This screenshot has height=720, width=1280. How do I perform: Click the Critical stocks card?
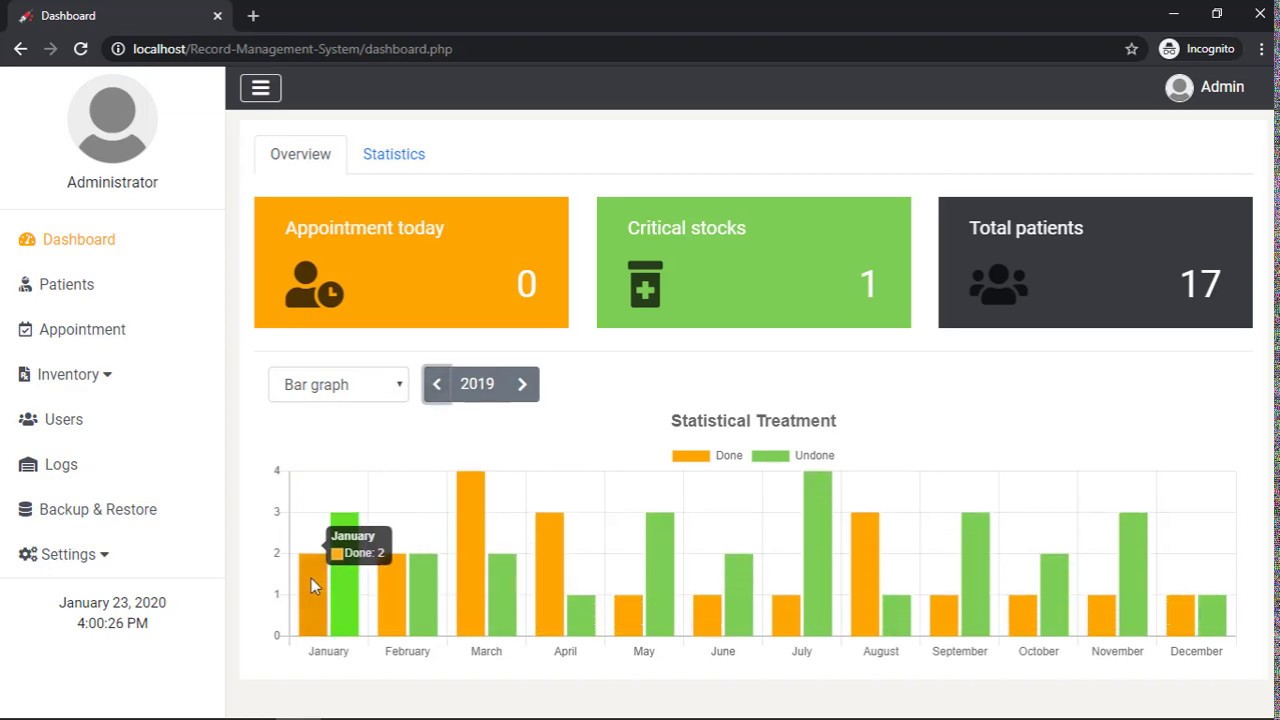point(754,262)
